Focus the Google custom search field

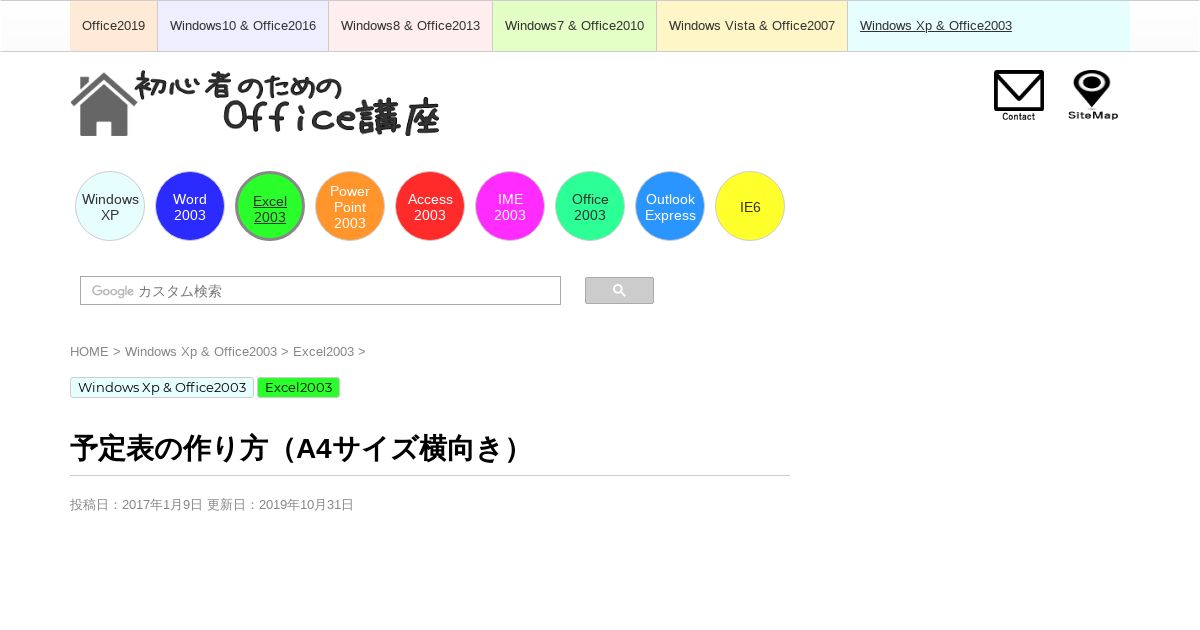click(320, 290)
